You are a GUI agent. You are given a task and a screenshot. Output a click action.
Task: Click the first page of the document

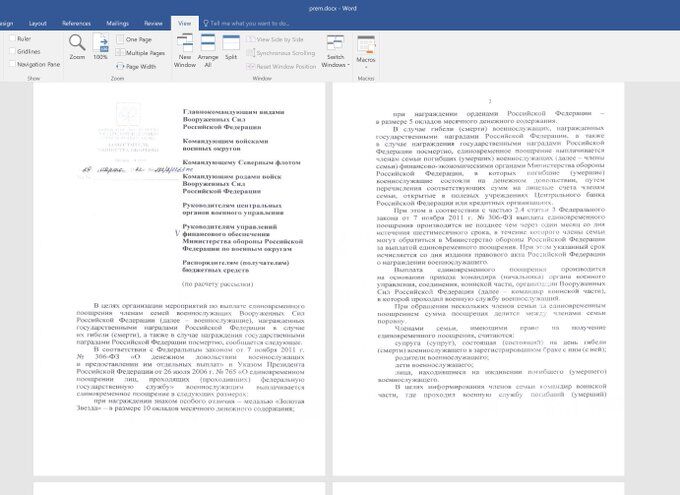pyautogui.click(x=179, y=279)
